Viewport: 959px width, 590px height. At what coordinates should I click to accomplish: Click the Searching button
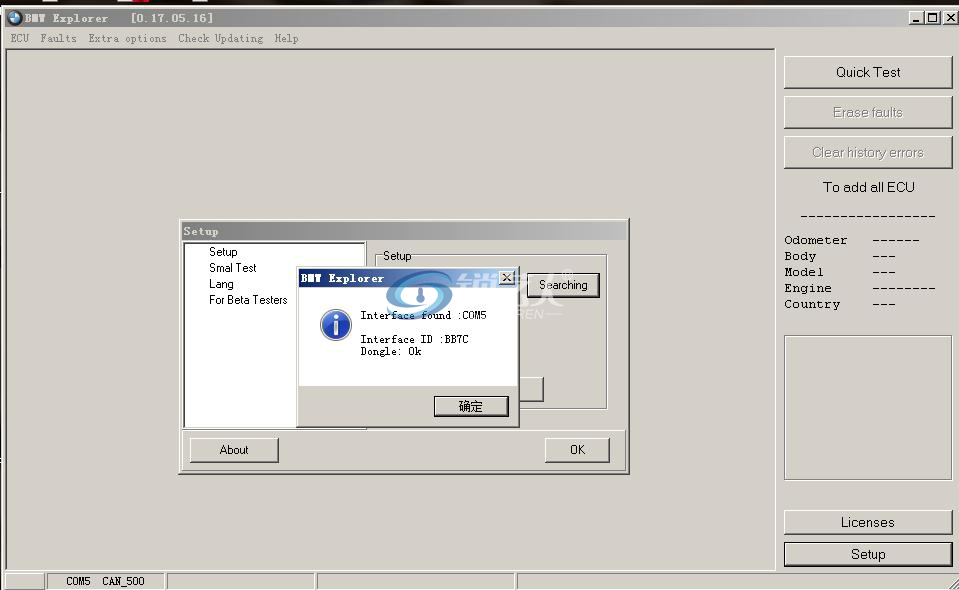[563, 285]
